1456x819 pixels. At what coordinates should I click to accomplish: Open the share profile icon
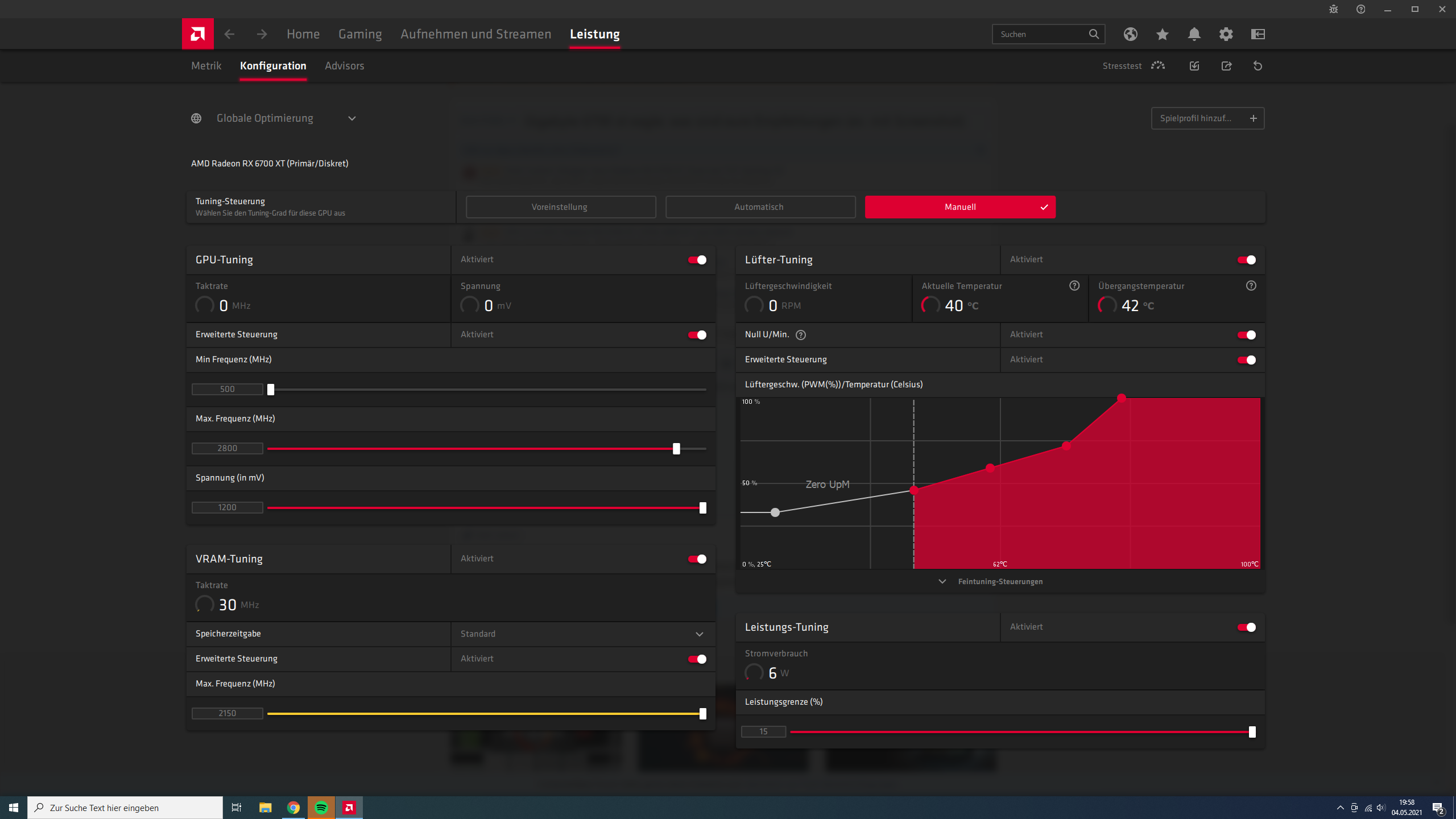[1226, 65]
